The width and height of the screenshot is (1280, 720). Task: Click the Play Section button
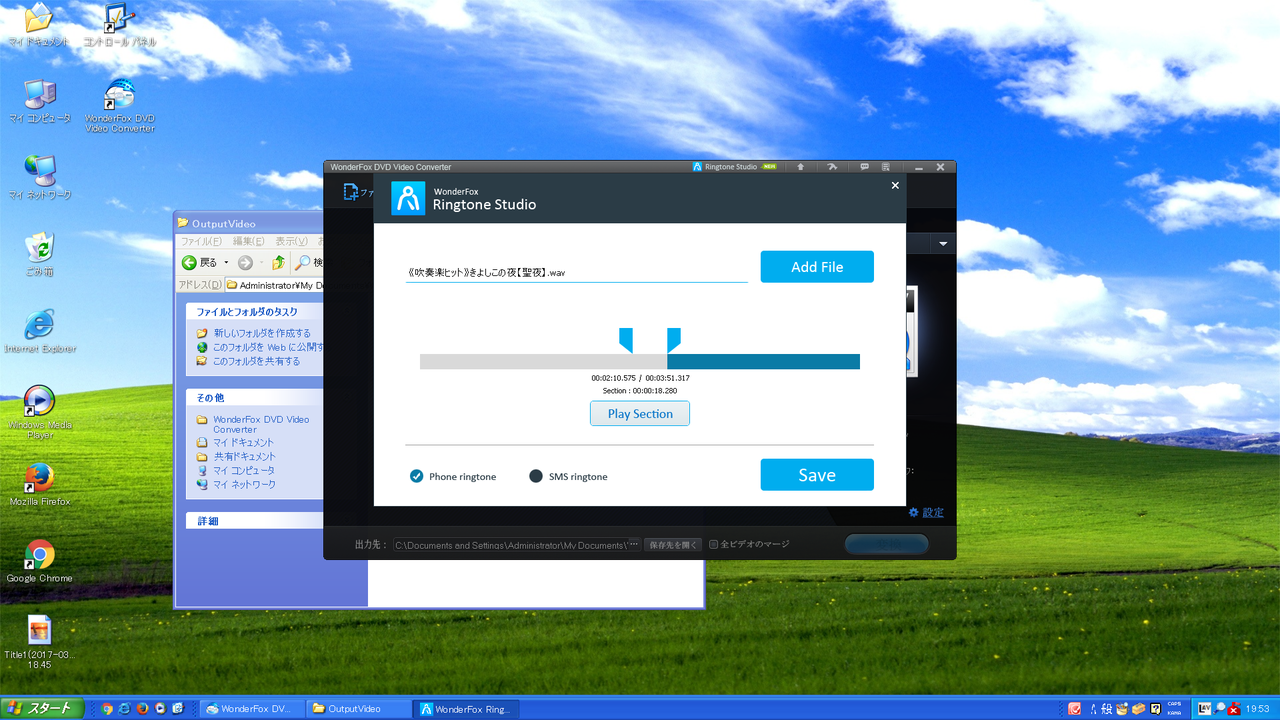(x=640, y=414)
